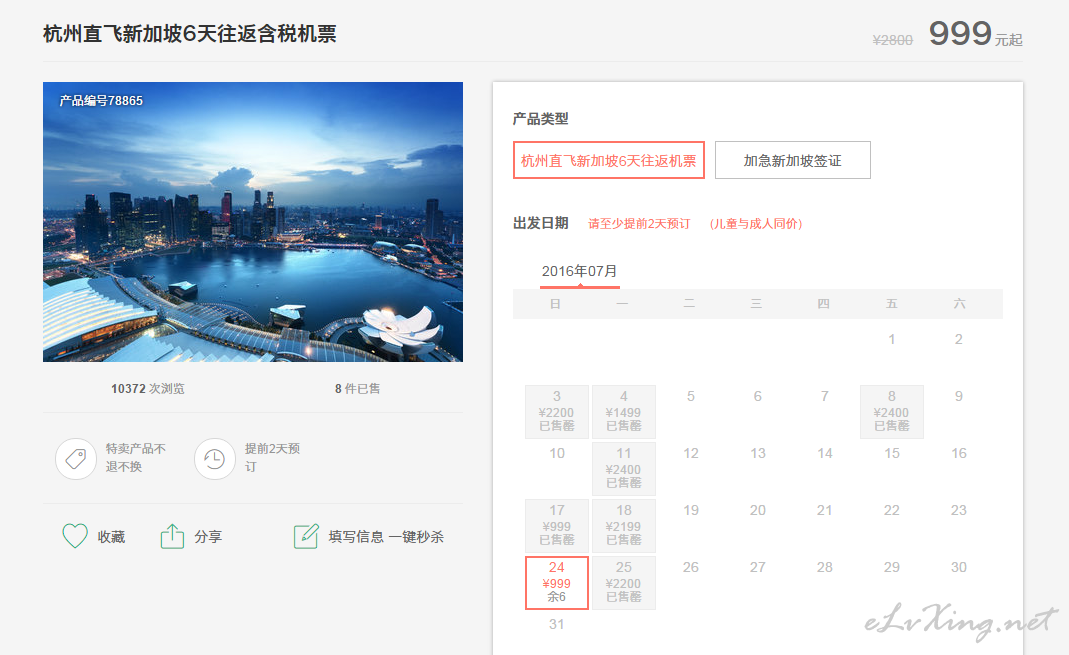Click calendar date 28
This screenshot has height=655, width=1069.
824,567
